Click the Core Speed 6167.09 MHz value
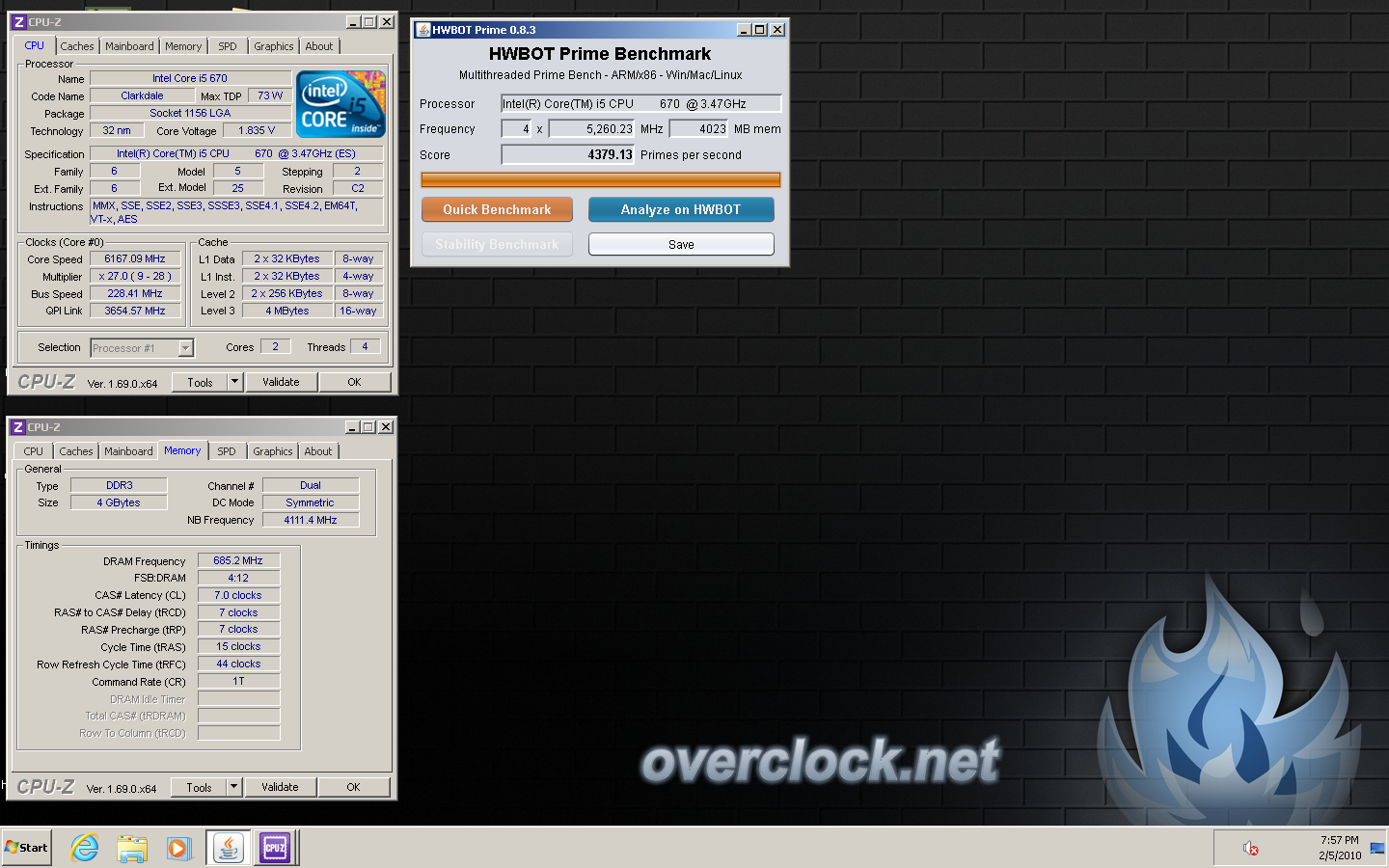 tap(135, 258)
